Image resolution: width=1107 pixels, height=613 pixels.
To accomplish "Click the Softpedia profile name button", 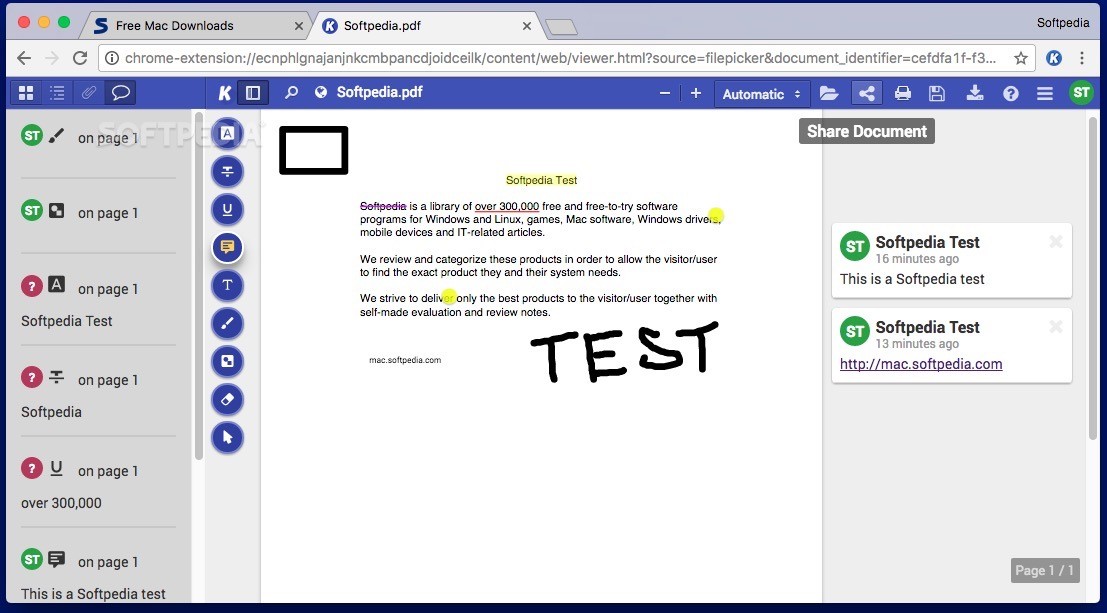I will pos(1063,23).
